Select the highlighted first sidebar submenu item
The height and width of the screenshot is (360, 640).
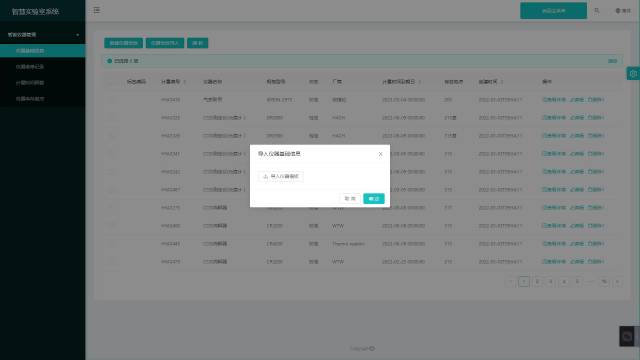pos(42,51)
